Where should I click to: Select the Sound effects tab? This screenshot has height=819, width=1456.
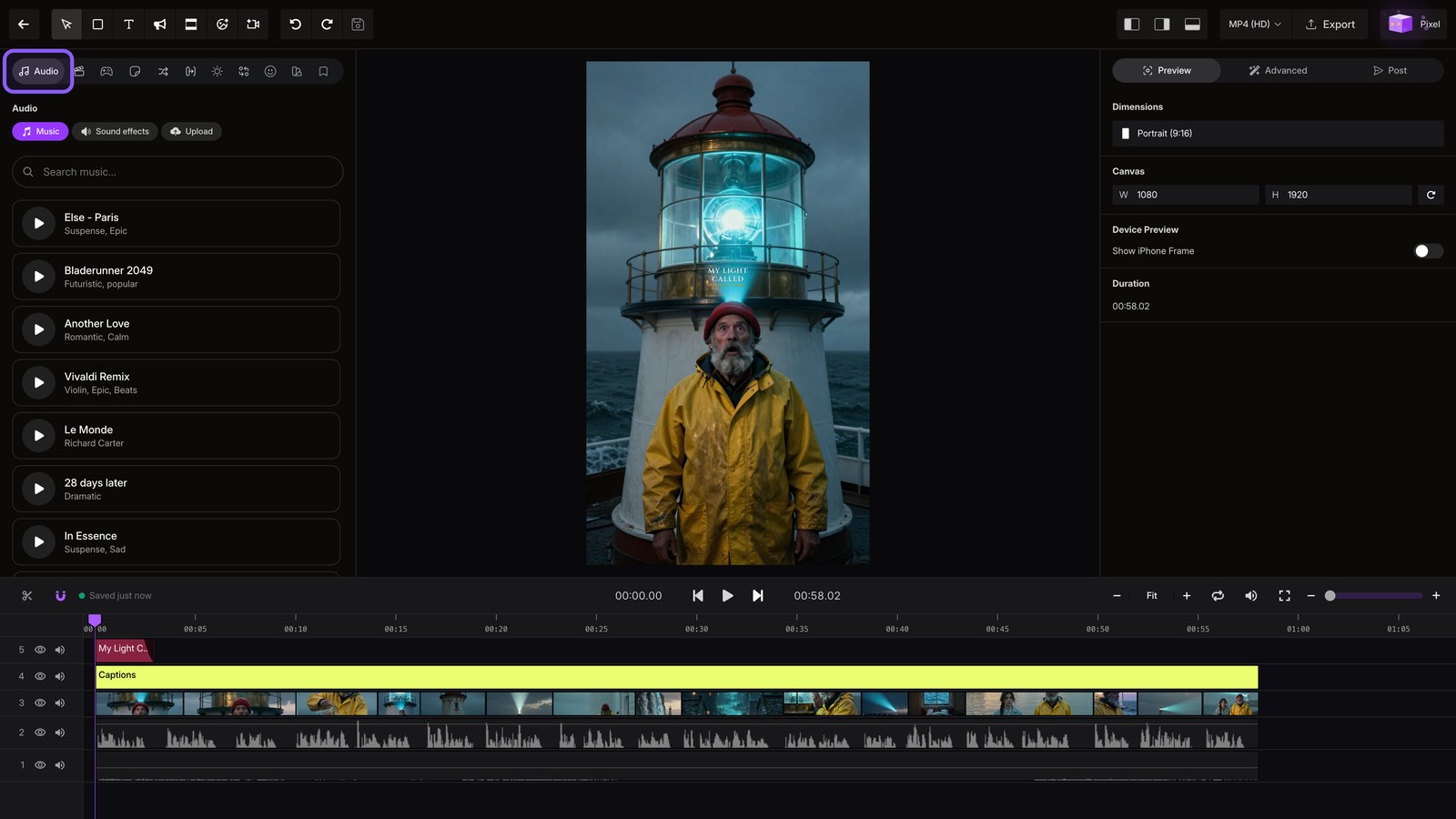(x=115, y=131)
